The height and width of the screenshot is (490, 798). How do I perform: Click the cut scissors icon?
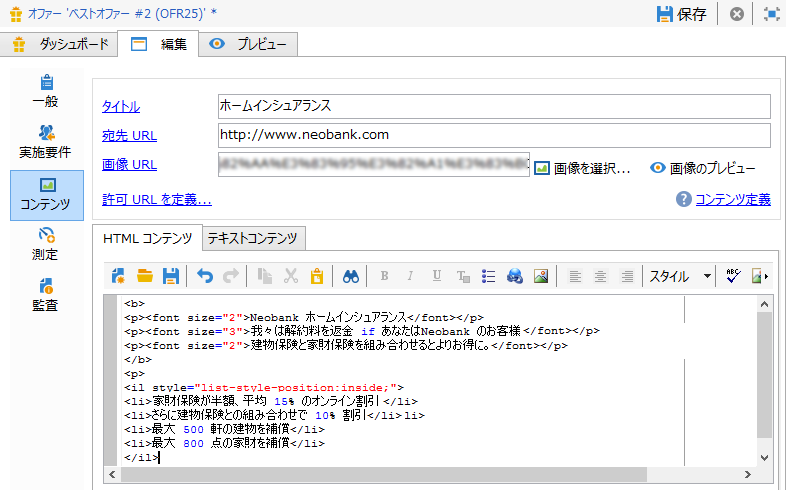pyautogui.click(x=291, y=276)
